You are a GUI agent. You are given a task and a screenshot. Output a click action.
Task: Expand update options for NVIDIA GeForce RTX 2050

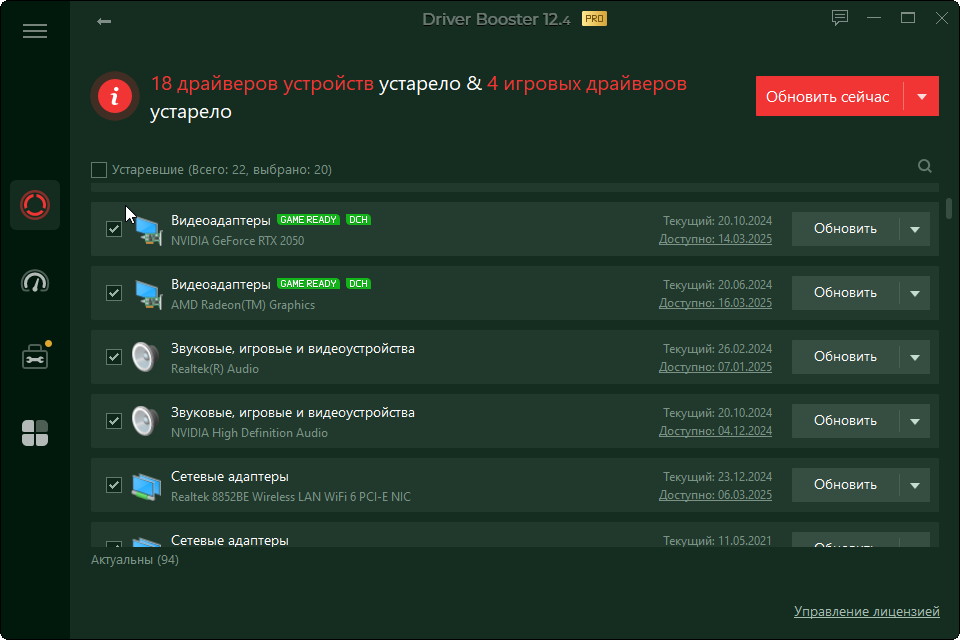click(x=915, y=229)
